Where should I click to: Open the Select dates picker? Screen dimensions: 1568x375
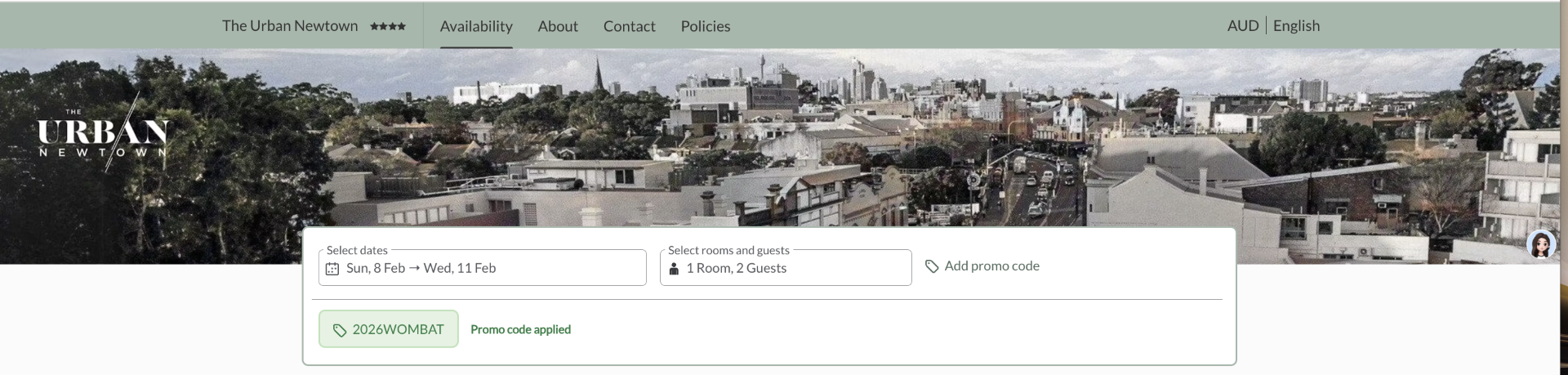click(x=482, y=268)
